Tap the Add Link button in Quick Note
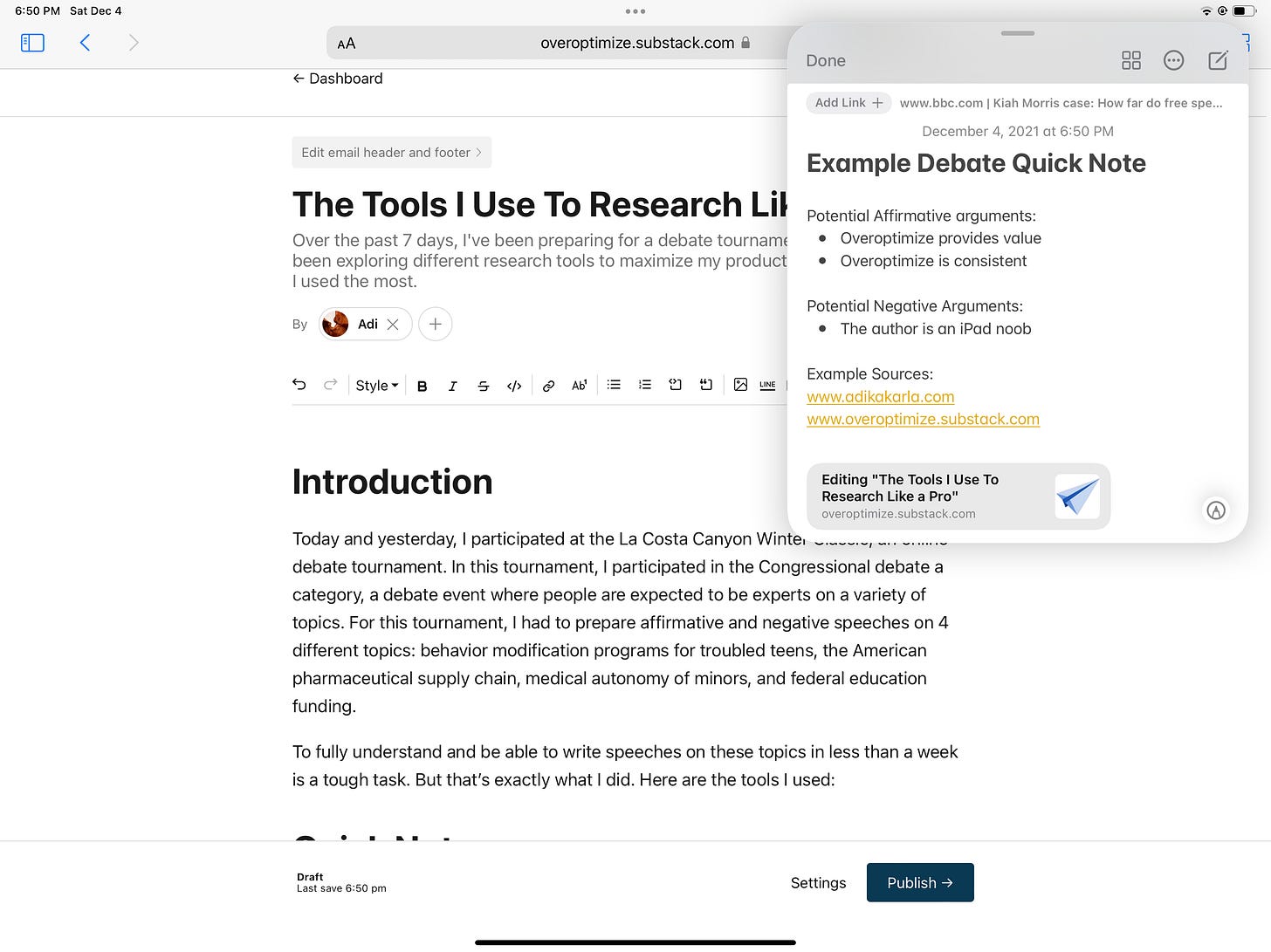1271x952 pixels. [848, 103]
